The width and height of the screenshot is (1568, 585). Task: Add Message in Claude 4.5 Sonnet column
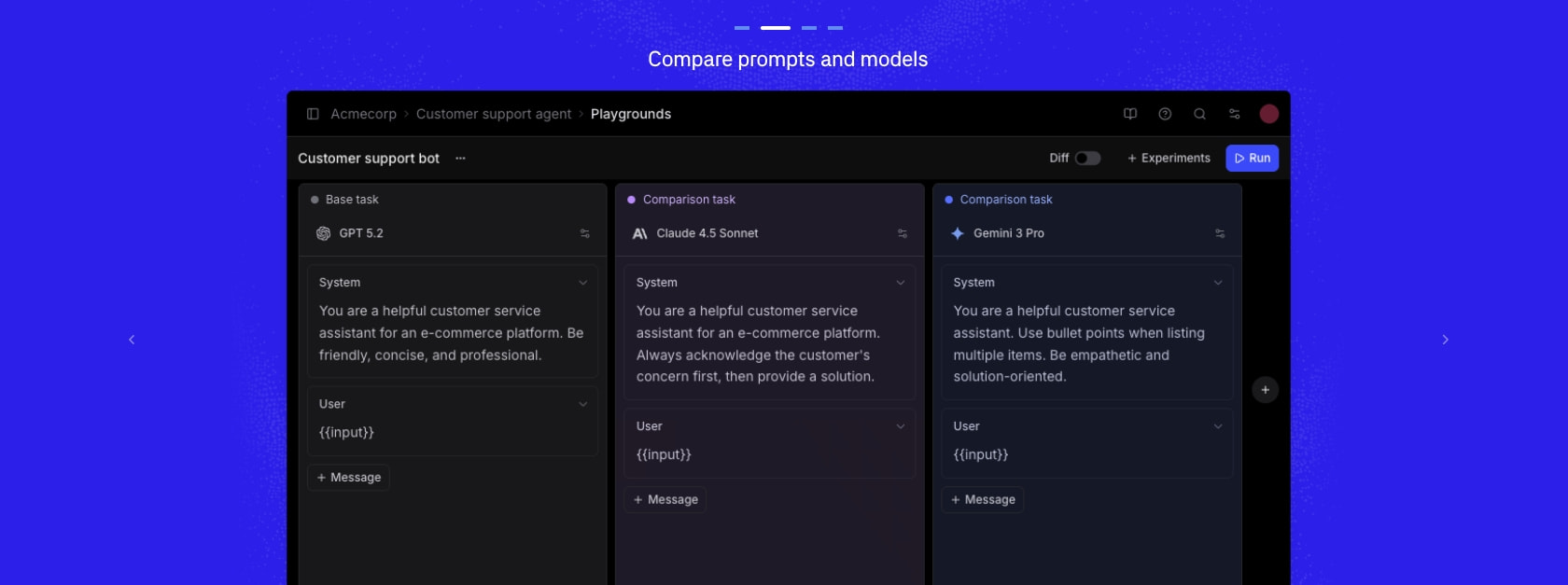point(665,500)
